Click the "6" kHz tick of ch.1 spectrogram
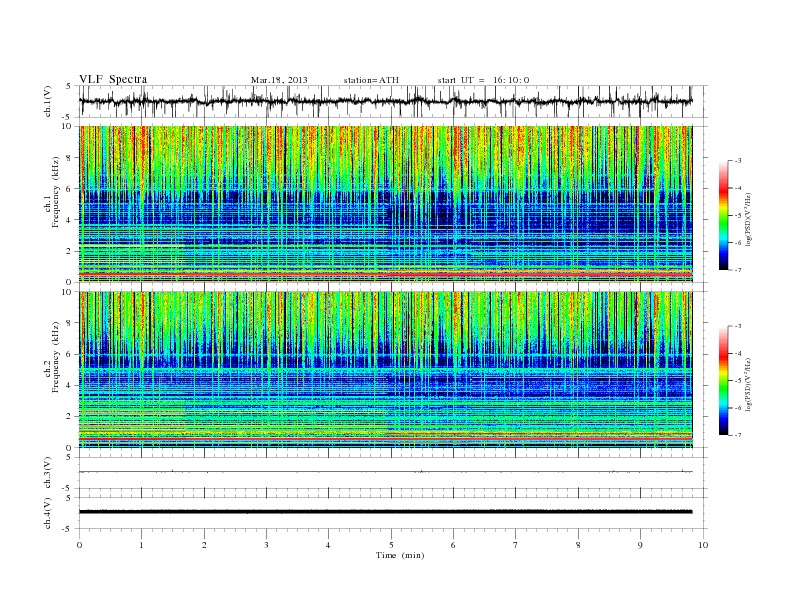This screenshot has width=792, height=612. click(69, 188)
